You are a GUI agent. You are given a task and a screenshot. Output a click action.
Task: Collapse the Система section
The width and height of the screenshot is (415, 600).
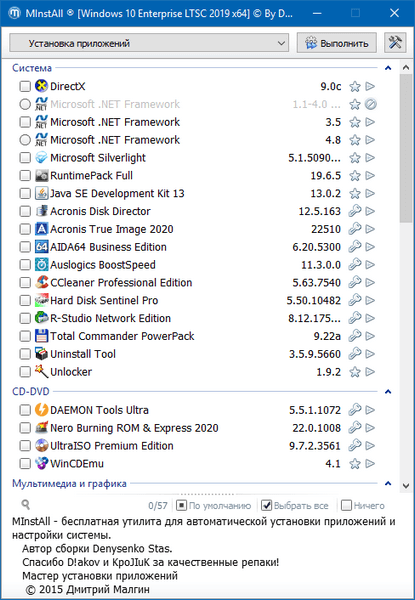(x=388, y=68)
